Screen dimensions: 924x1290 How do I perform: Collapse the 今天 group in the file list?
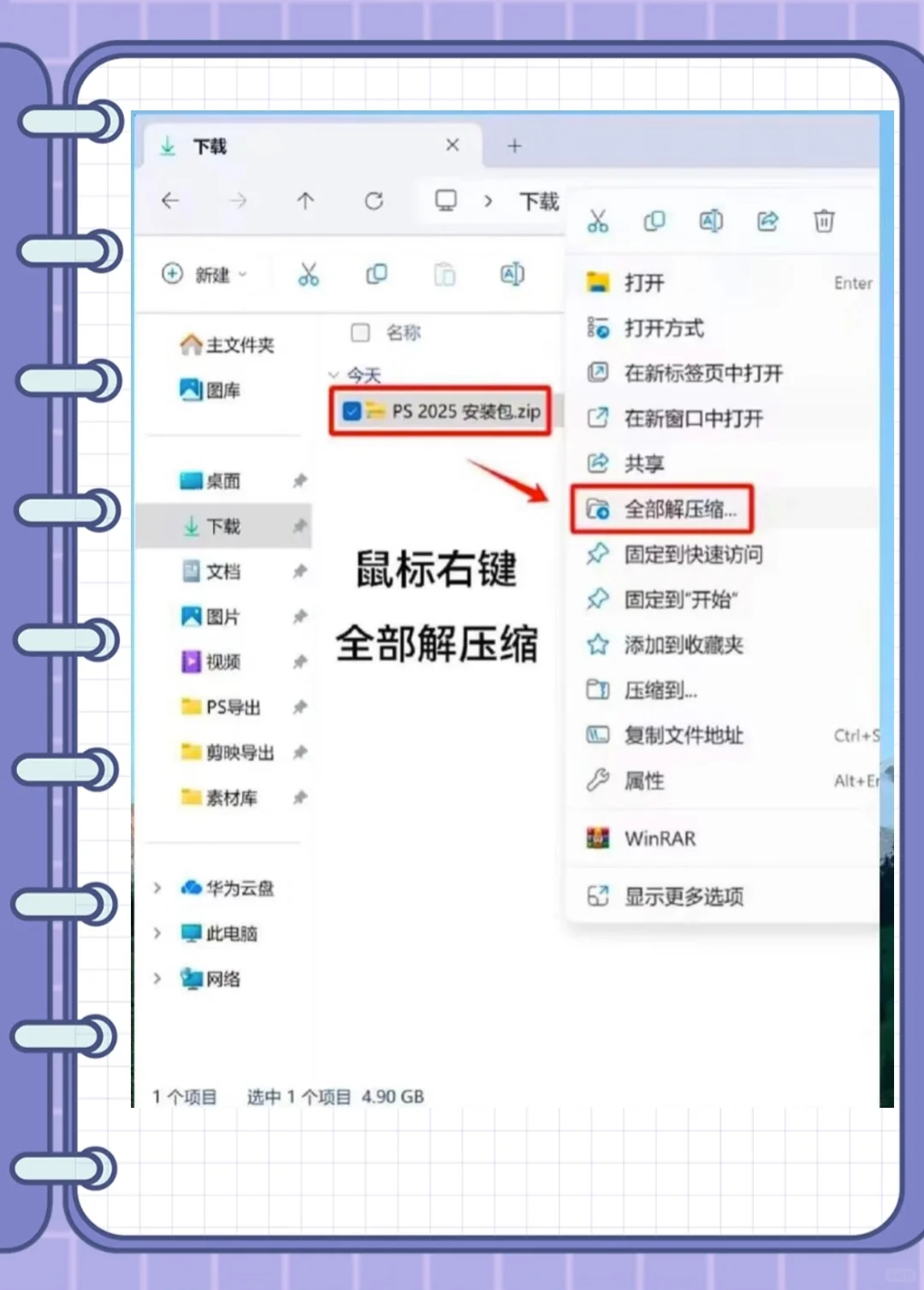(334, 376)
